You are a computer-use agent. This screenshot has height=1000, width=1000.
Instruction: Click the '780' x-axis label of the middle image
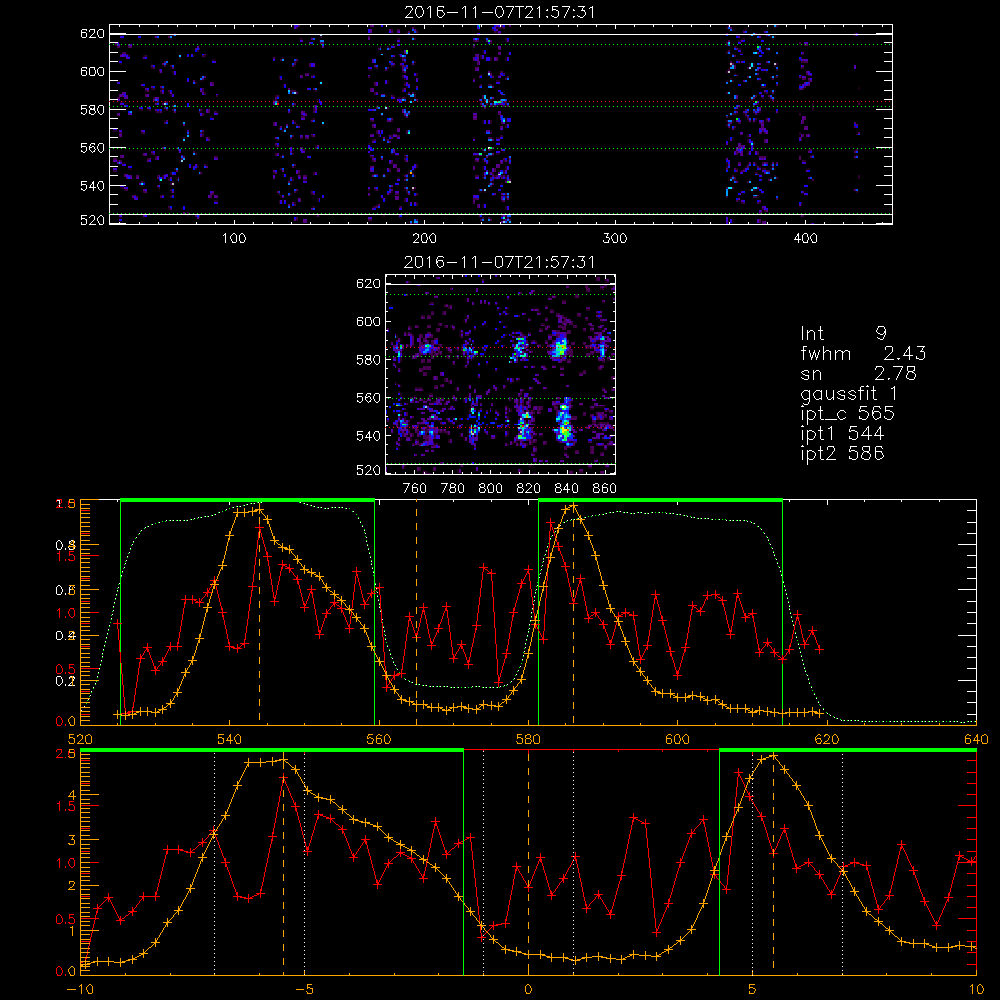coord(453,489)
